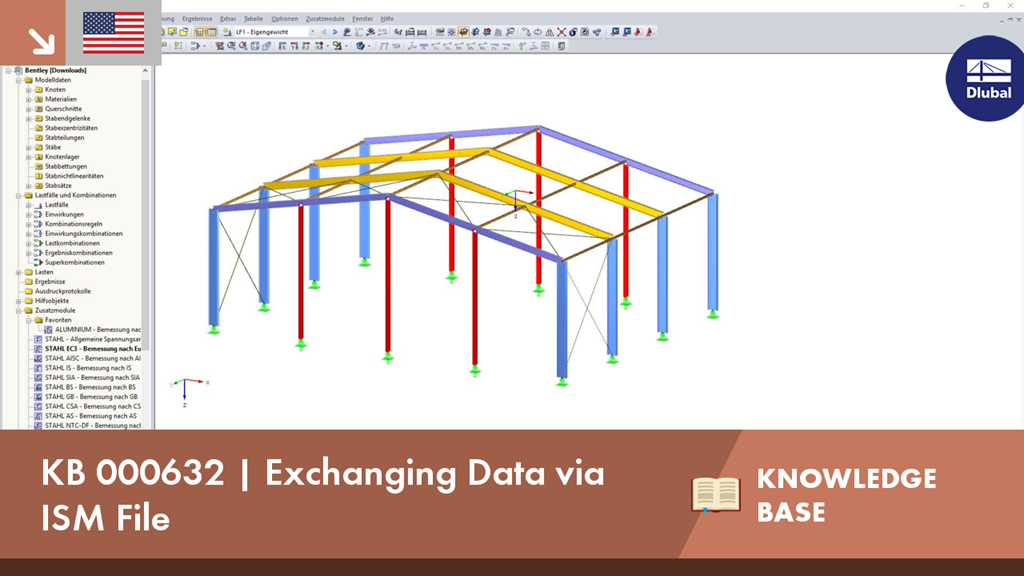Toggle the highlighted table display button
This screenshot has width=1024, height=576.
200,32
